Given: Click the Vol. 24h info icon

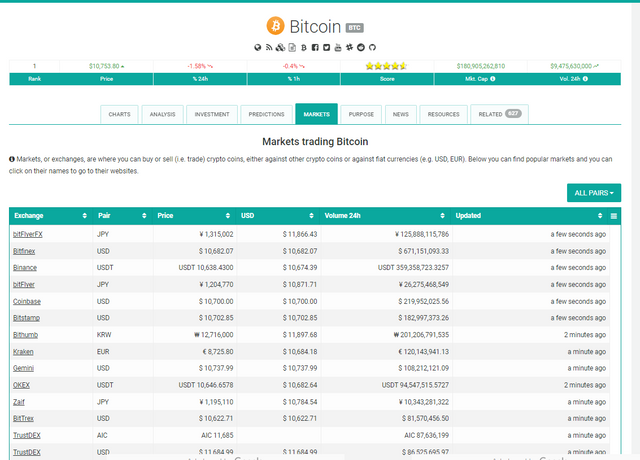Looking at the screenshot, I should [585, 79].
